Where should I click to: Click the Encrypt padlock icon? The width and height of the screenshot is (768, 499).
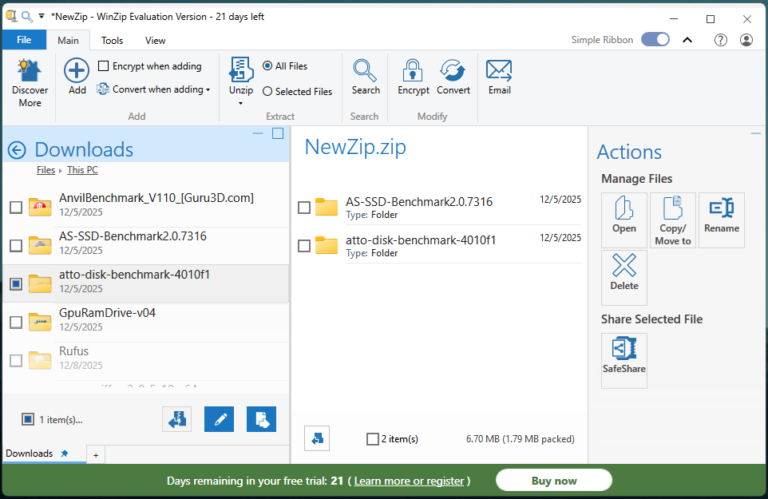(412, 71)
